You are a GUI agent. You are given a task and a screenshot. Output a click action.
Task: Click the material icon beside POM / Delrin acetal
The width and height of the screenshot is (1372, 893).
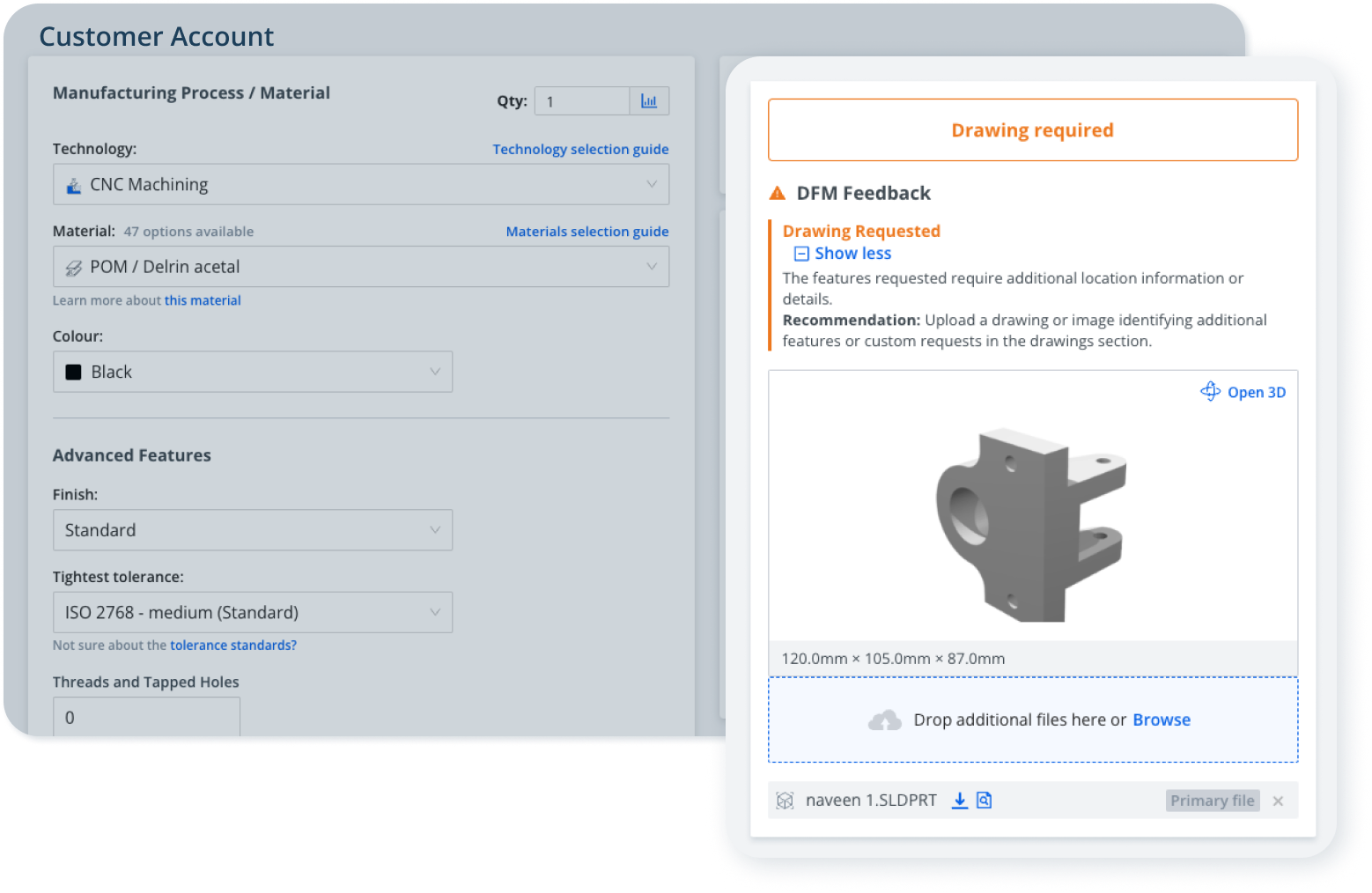click(x=74, y=266)
